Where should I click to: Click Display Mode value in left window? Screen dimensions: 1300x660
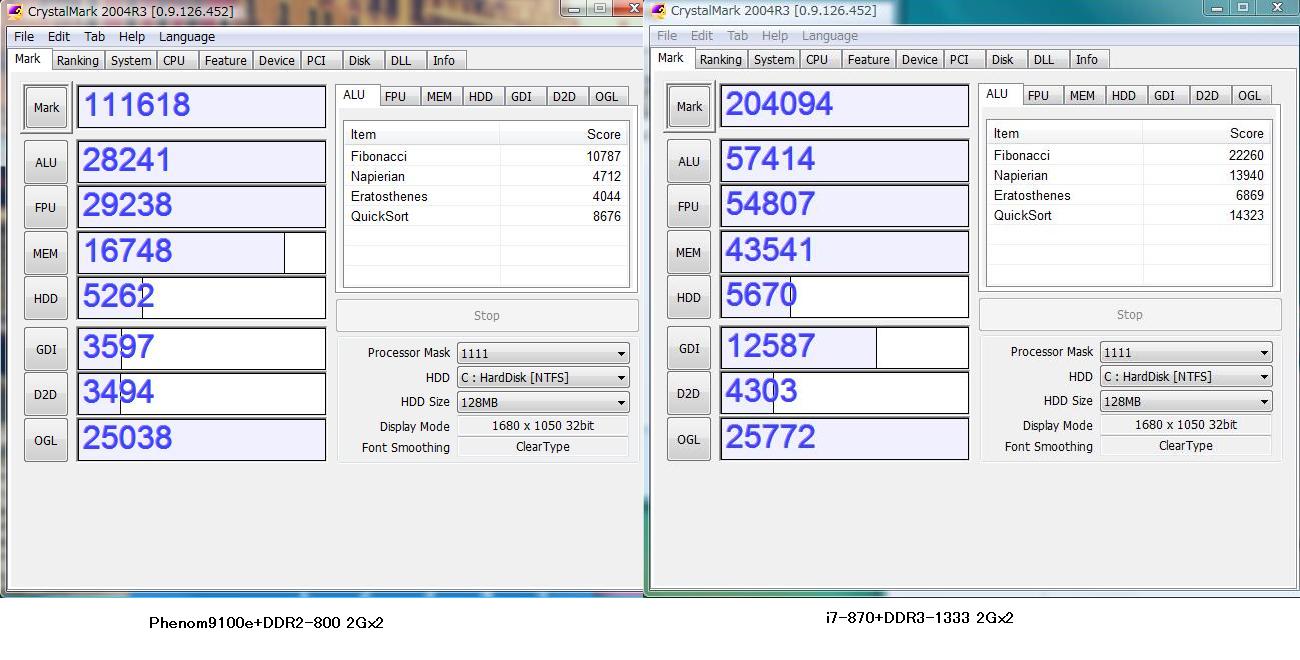click(543, 426)
